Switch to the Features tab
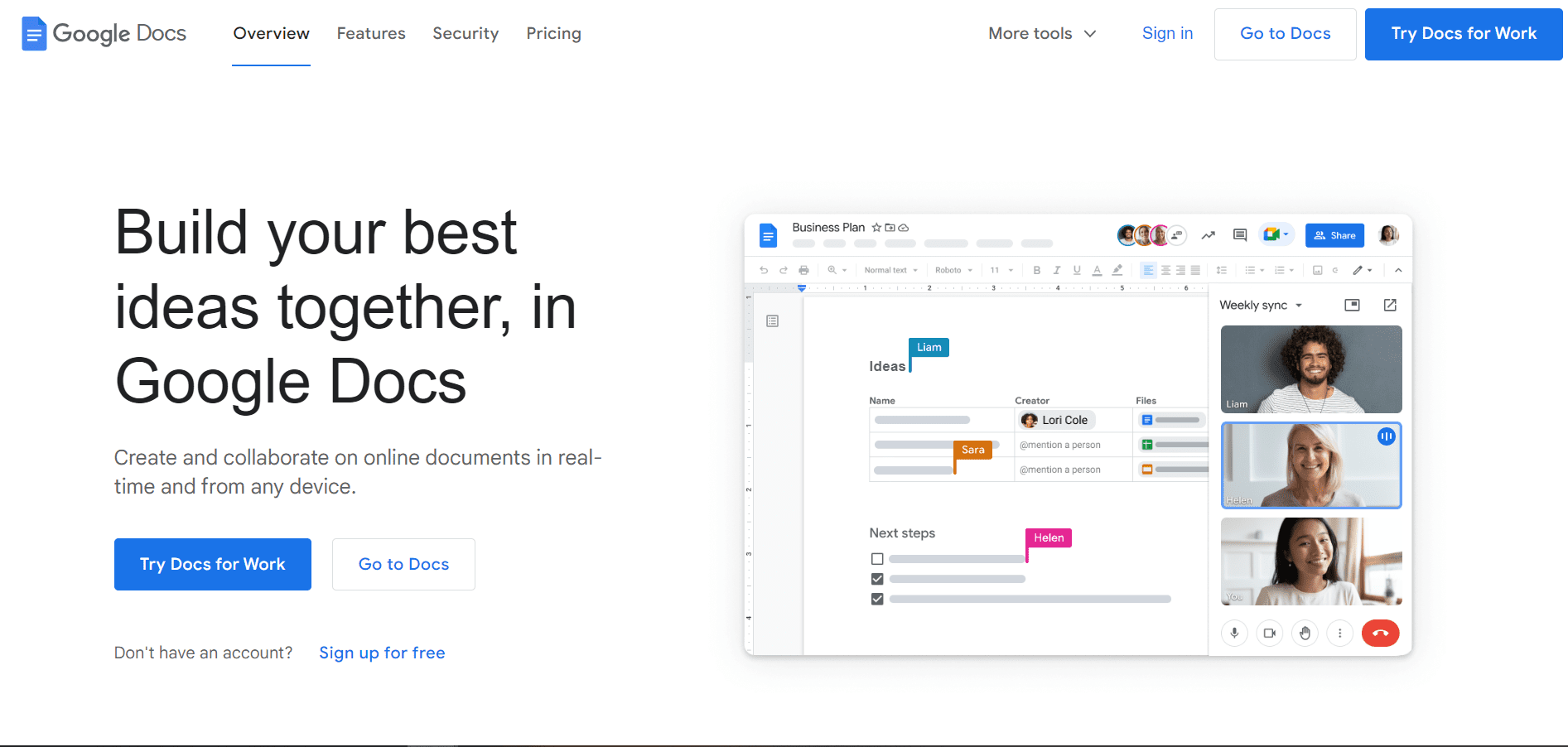Image resolution: width=1568 pixels, height=747 pixels. coord(371,34)
